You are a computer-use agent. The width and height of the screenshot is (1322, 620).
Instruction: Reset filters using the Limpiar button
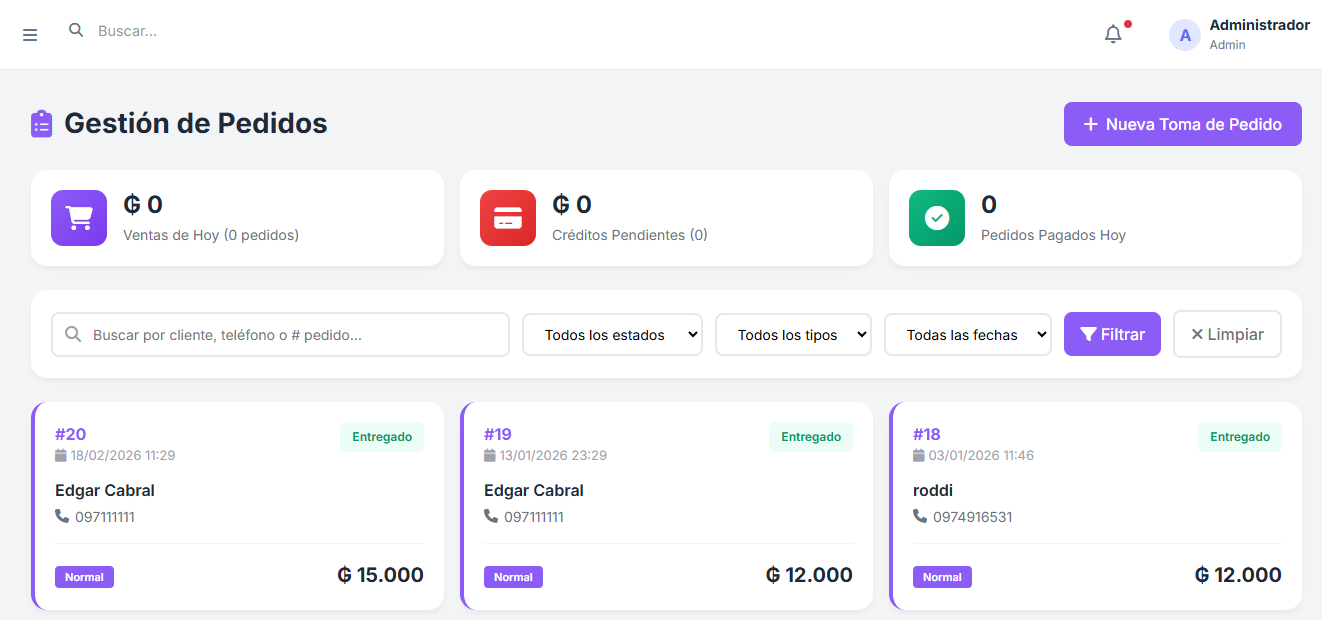[1227, 334]
